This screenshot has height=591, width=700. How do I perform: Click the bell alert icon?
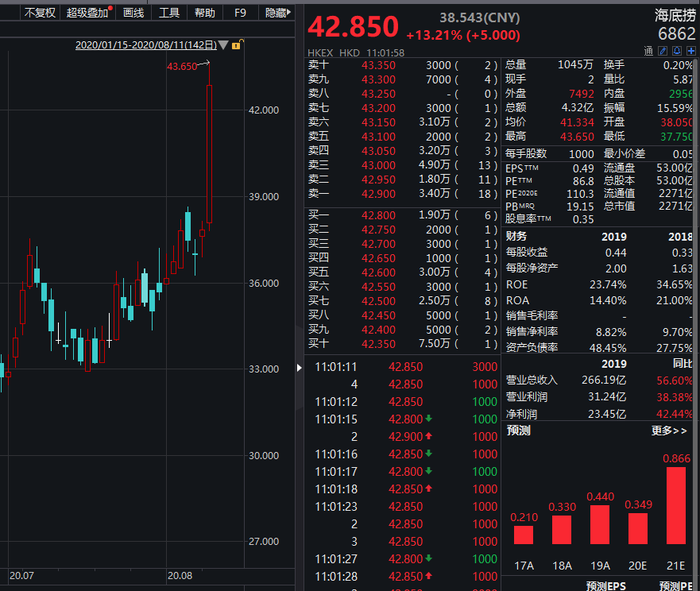677,51
